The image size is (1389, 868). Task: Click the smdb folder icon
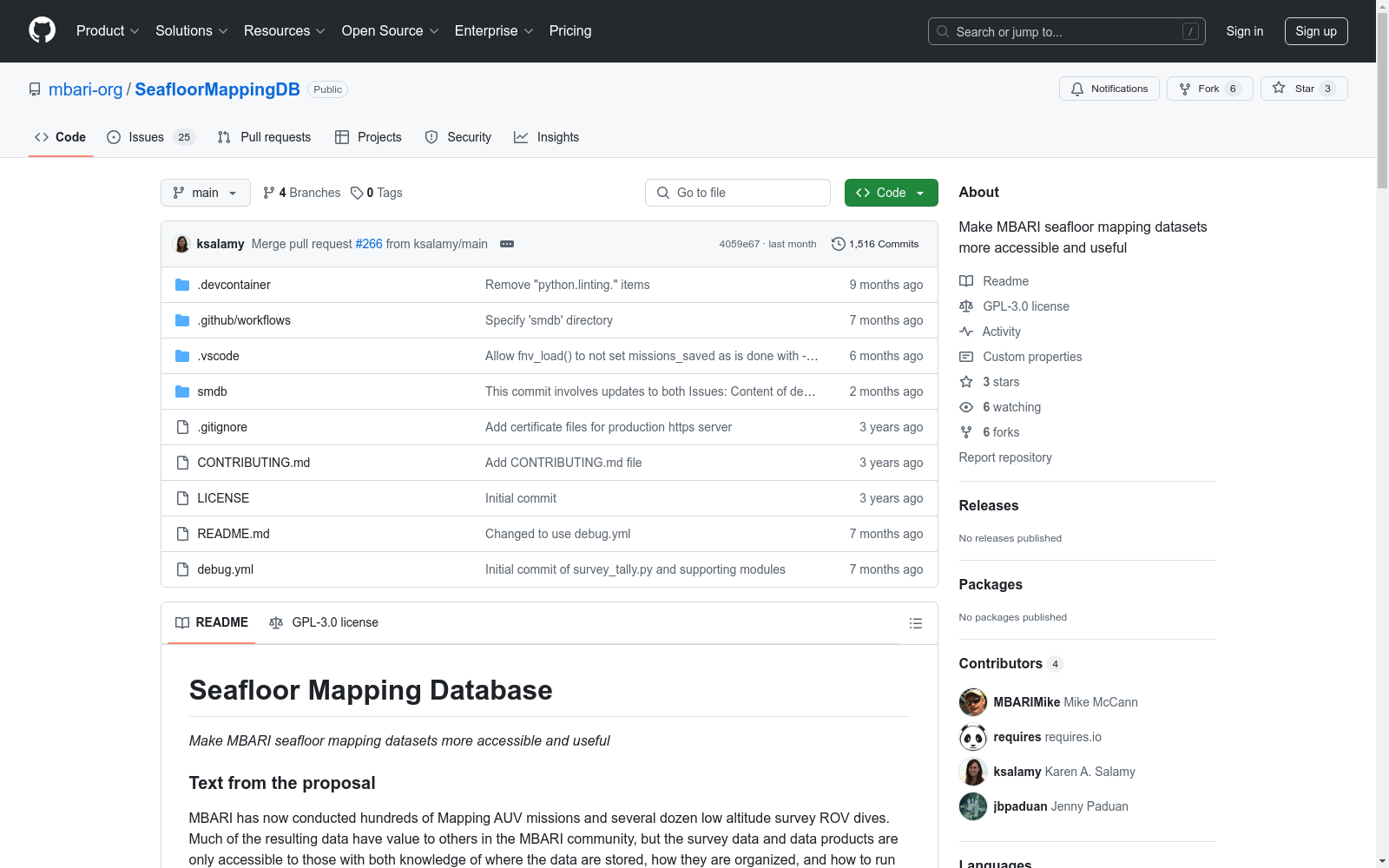click(182, 391)
